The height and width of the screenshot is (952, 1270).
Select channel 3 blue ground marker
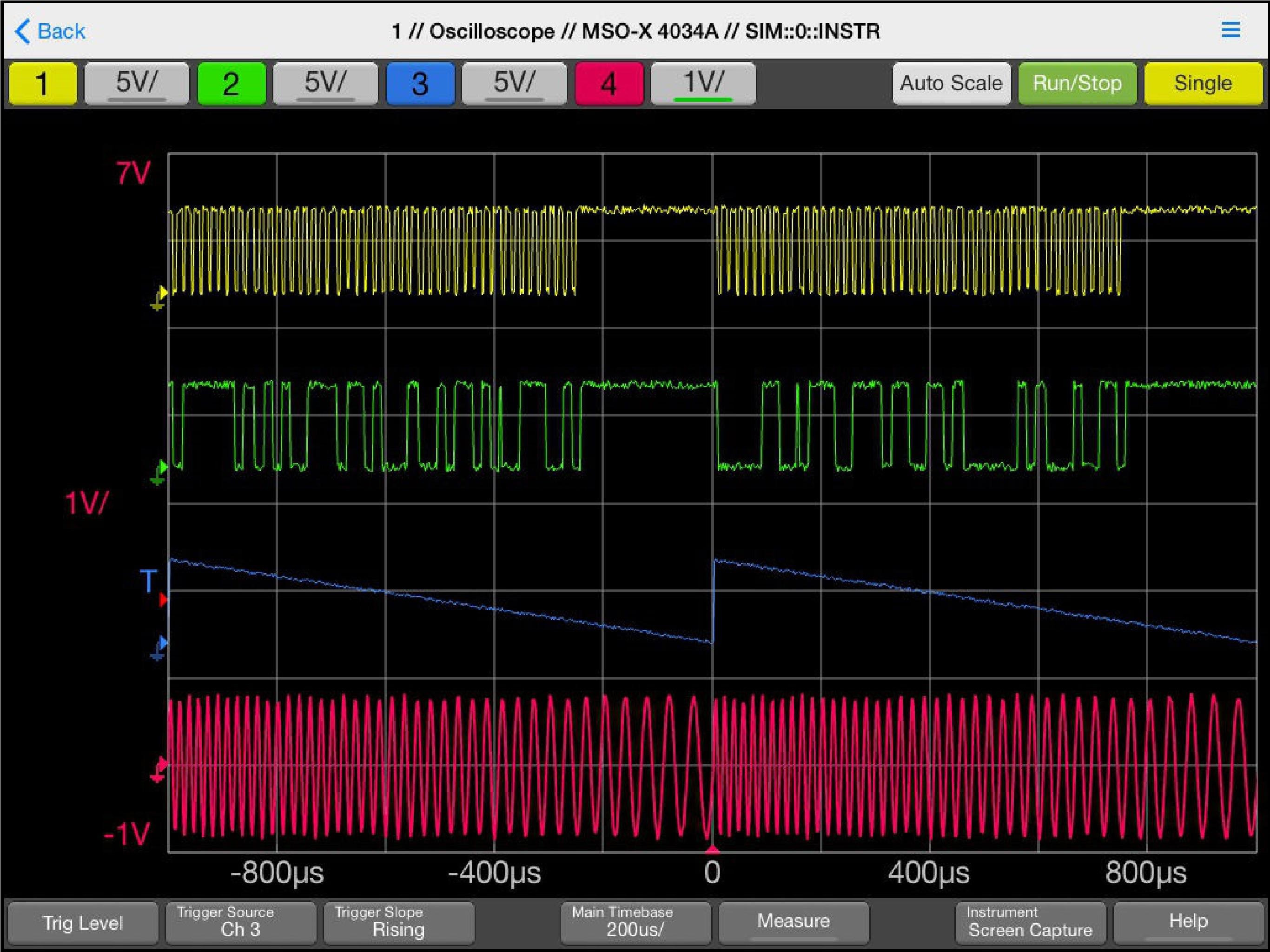pos(159,647)
